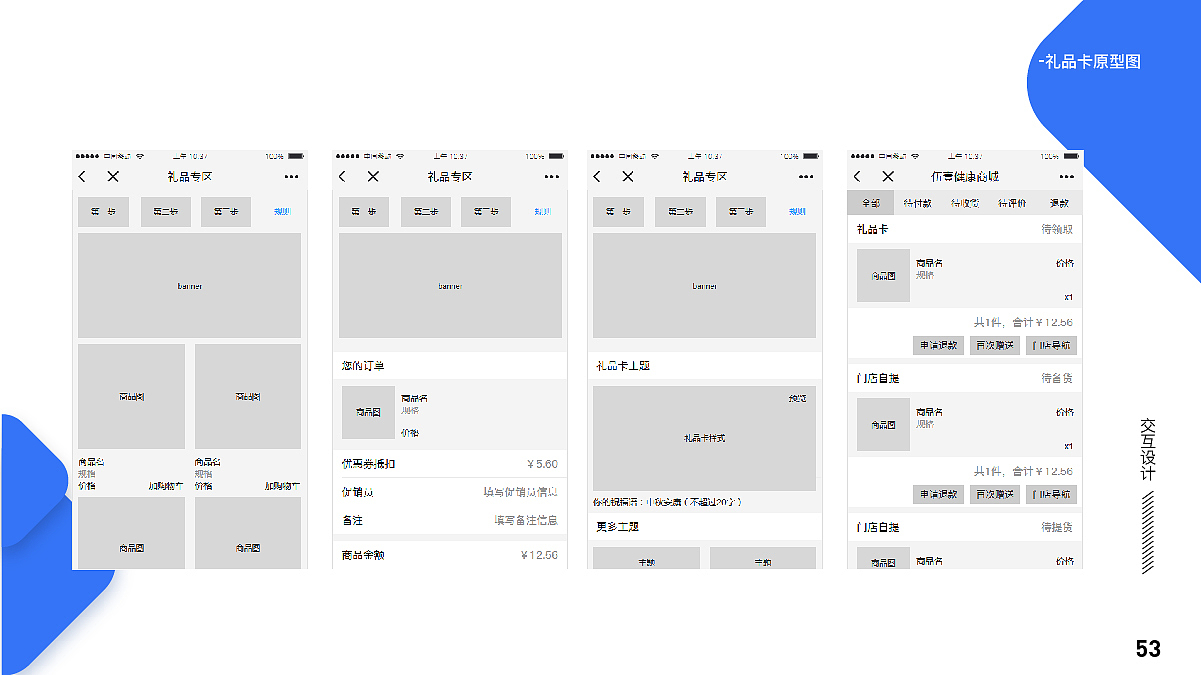Tap 第三步 step in product-grid mockup
Screen dimensions: 1201x675
pyautogui.click(x=226, y=212)
